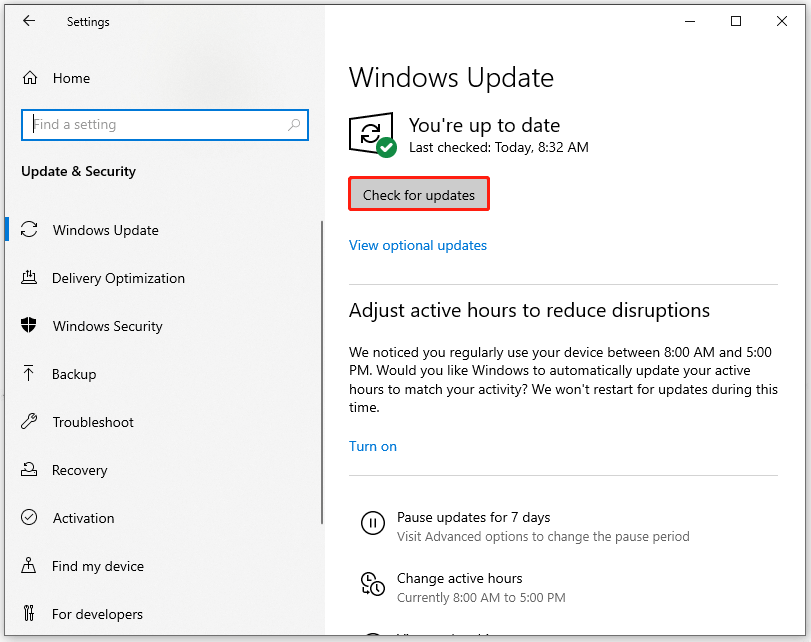Go to Settings Home
811x642 pixels.
71,78
